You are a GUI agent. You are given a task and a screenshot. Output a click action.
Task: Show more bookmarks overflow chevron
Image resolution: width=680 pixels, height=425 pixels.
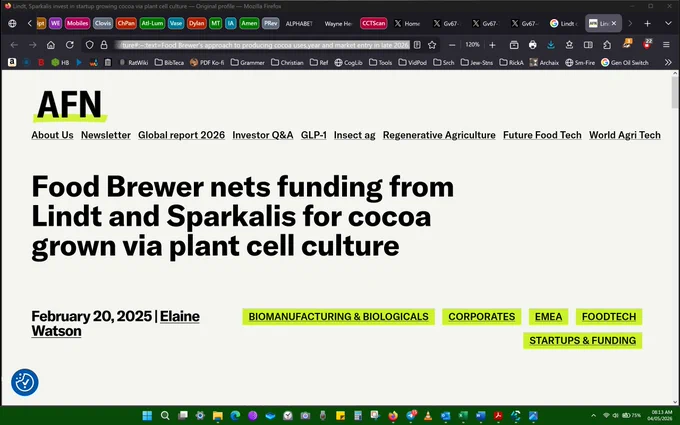click(668, 62)
